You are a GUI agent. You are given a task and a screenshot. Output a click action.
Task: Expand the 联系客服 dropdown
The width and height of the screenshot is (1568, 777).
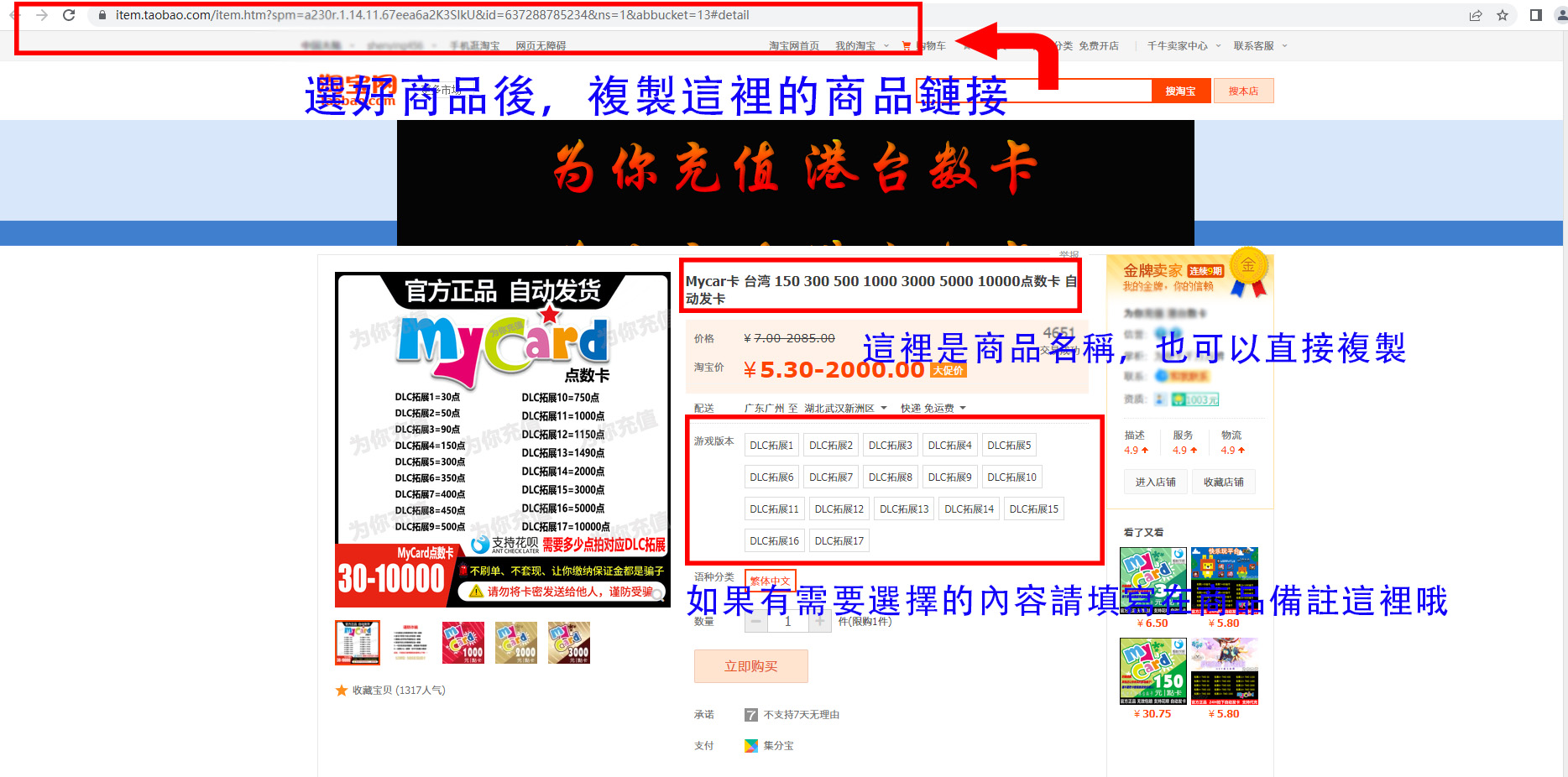(1260, 46)
